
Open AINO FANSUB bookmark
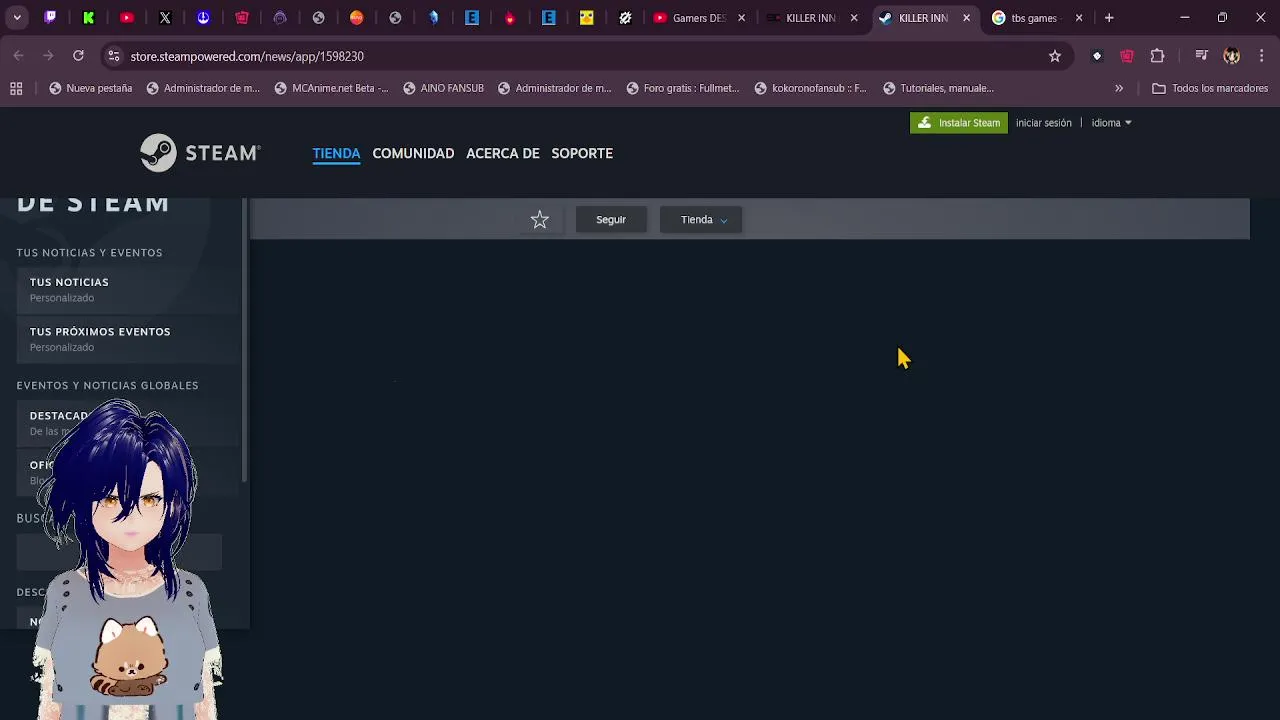pyautogui.click(x=443, y=88)
